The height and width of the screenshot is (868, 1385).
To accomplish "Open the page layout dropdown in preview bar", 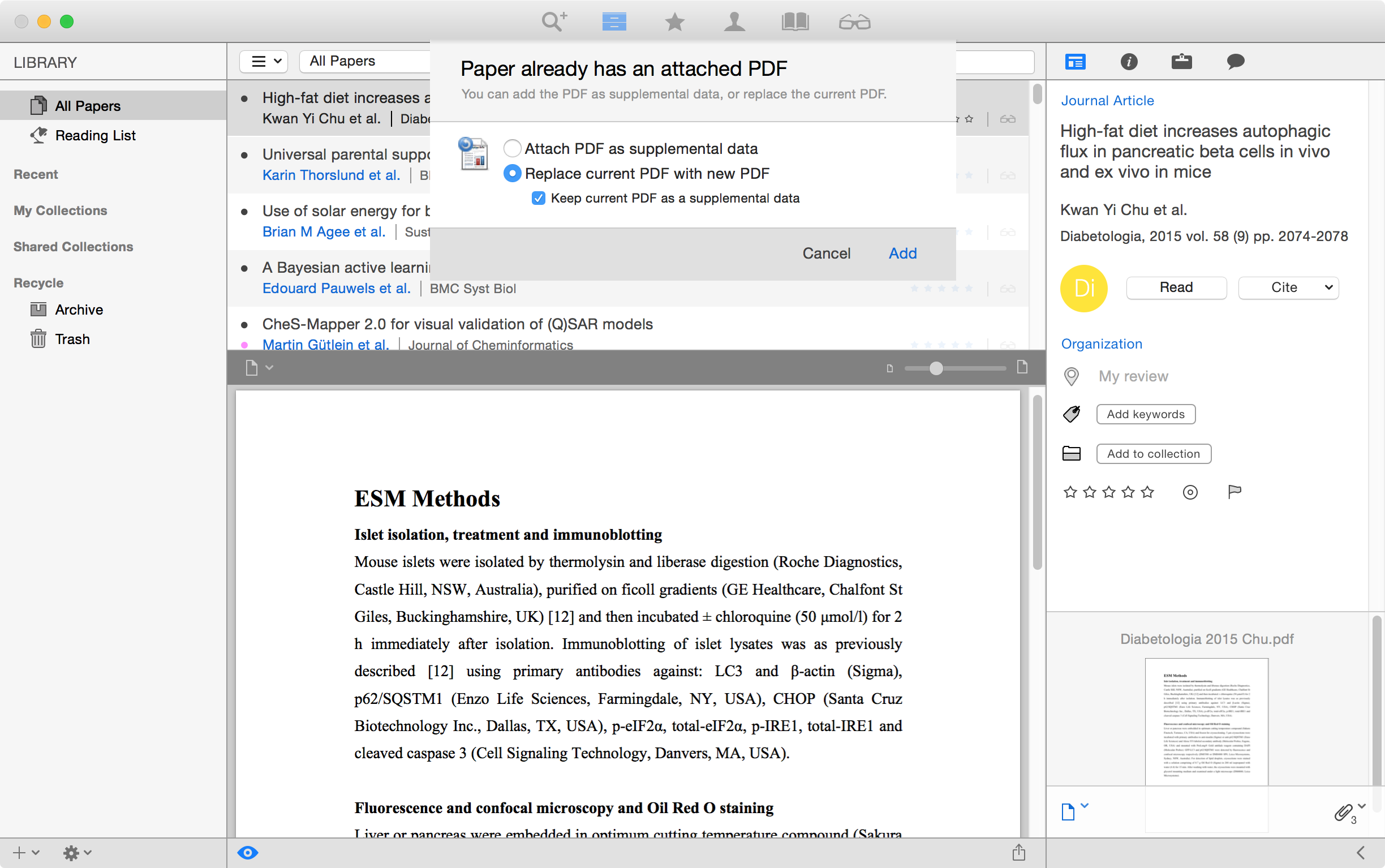I will [259, 367].
